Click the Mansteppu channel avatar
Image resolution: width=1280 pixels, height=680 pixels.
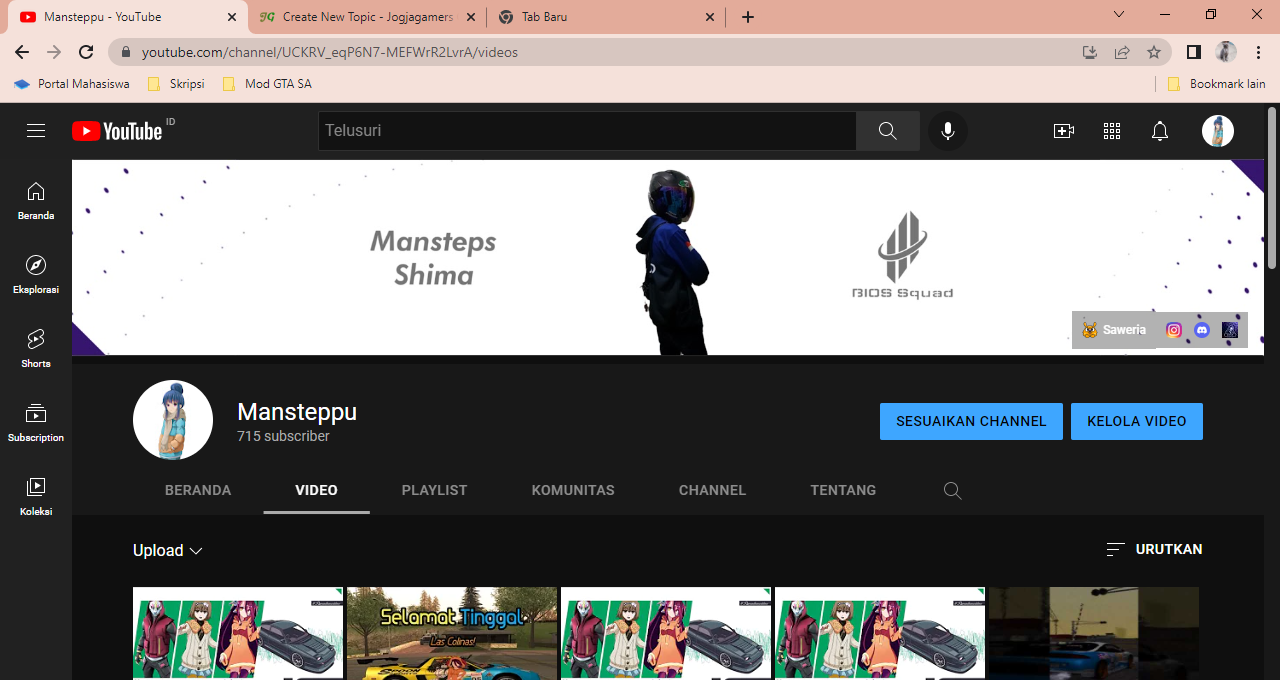coord(173,420)
